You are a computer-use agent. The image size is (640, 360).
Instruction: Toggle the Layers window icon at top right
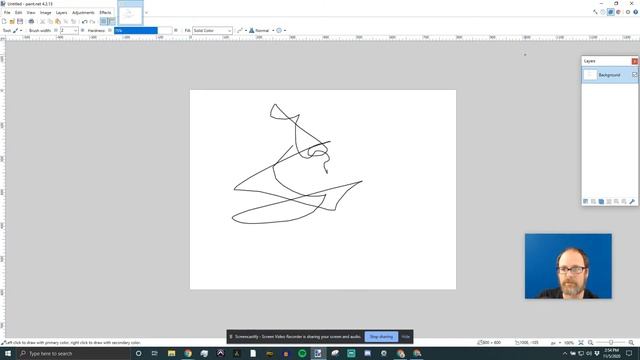611,12
